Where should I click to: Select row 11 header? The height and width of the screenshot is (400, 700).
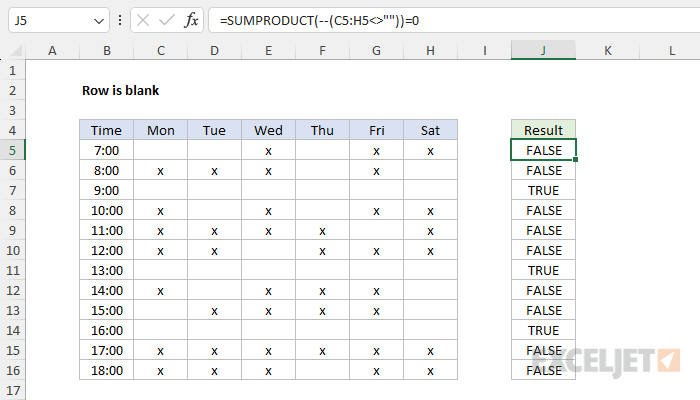coord(12,271)
